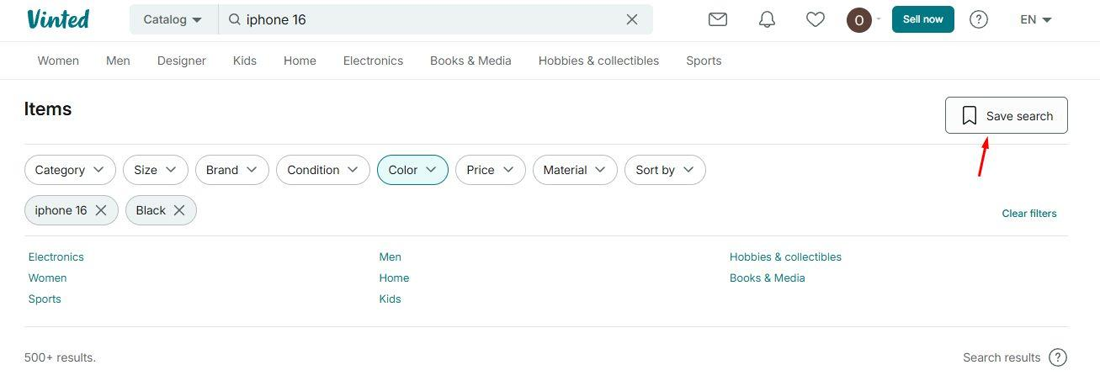Open the Books & Media navigation tab
Image resolution: width=1100 pixels, height=386 pixels.
(471, 61)
